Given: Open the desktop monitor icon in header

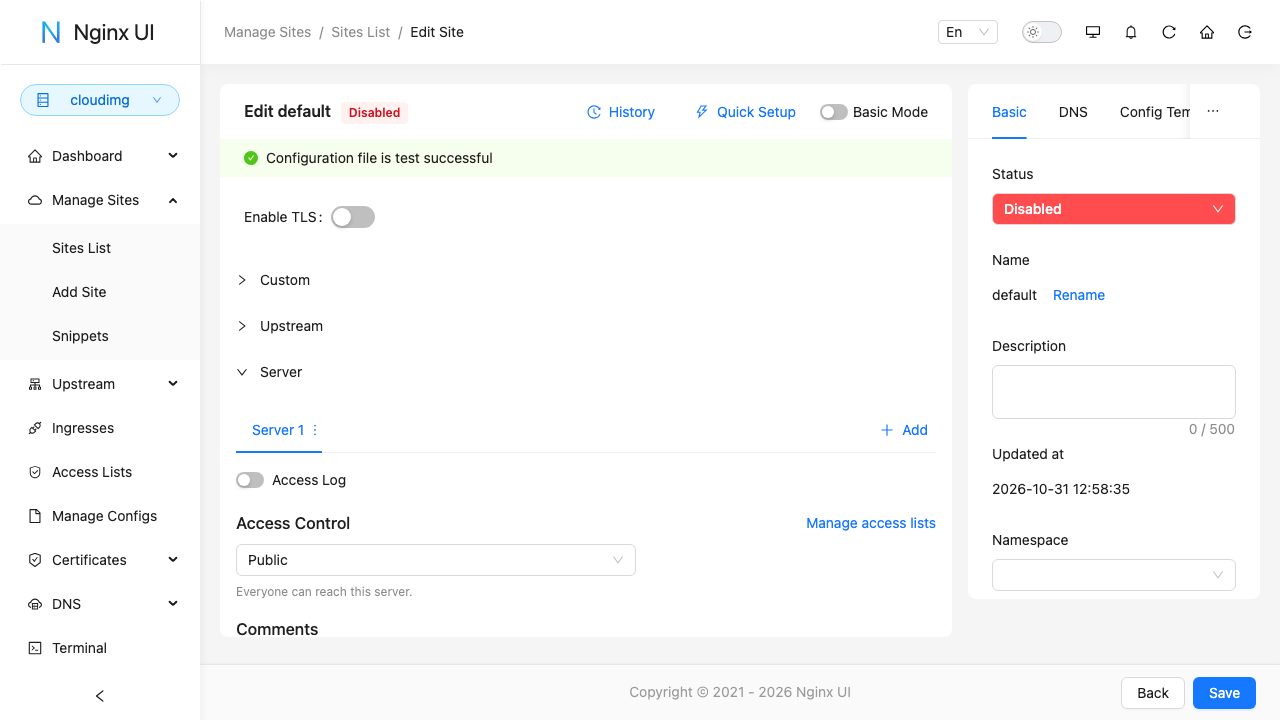Looking at the screenshot, I should click(x=1093, y=32).
